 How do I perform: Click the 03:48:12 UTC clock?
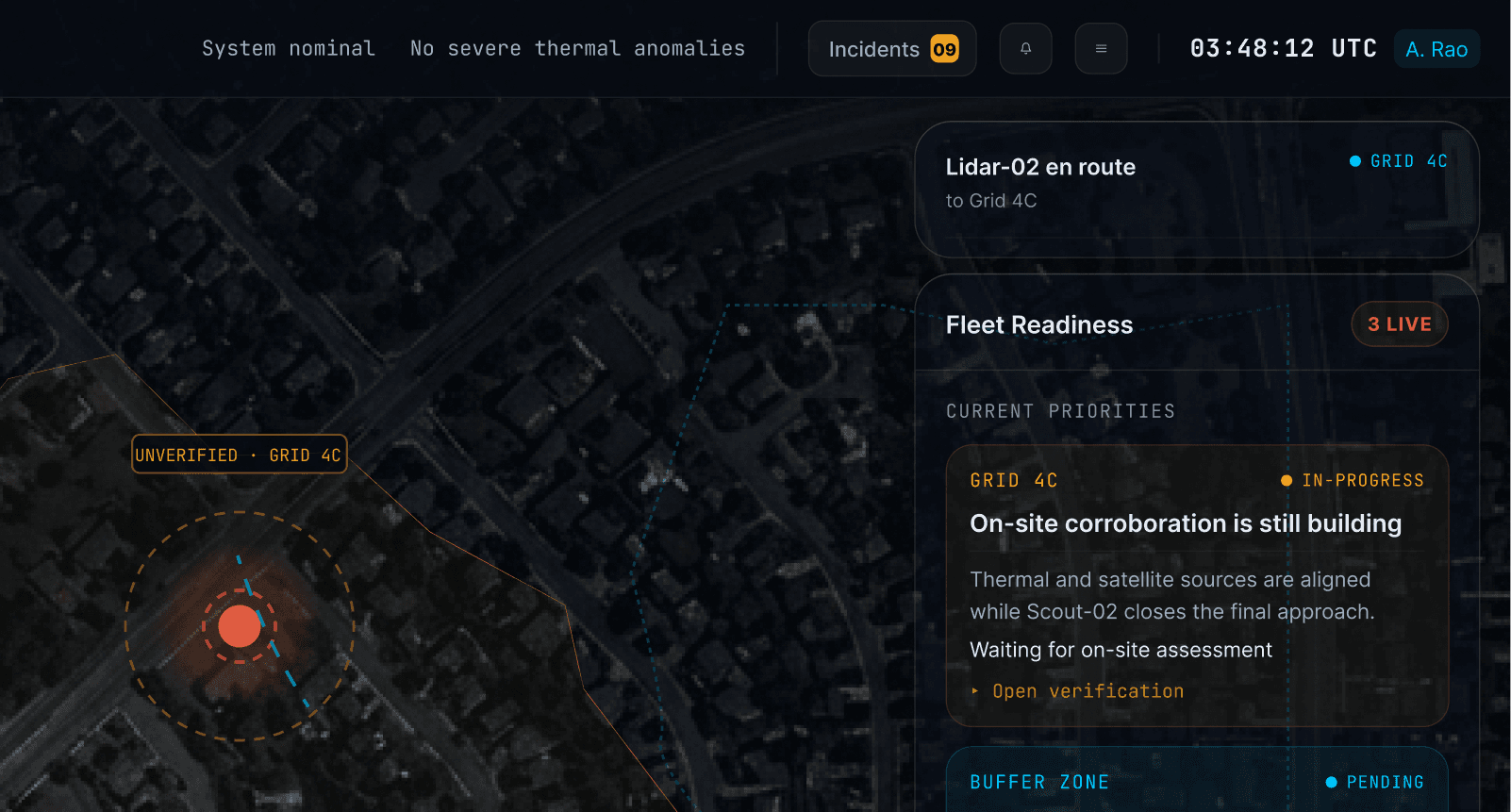[1283, 49]
